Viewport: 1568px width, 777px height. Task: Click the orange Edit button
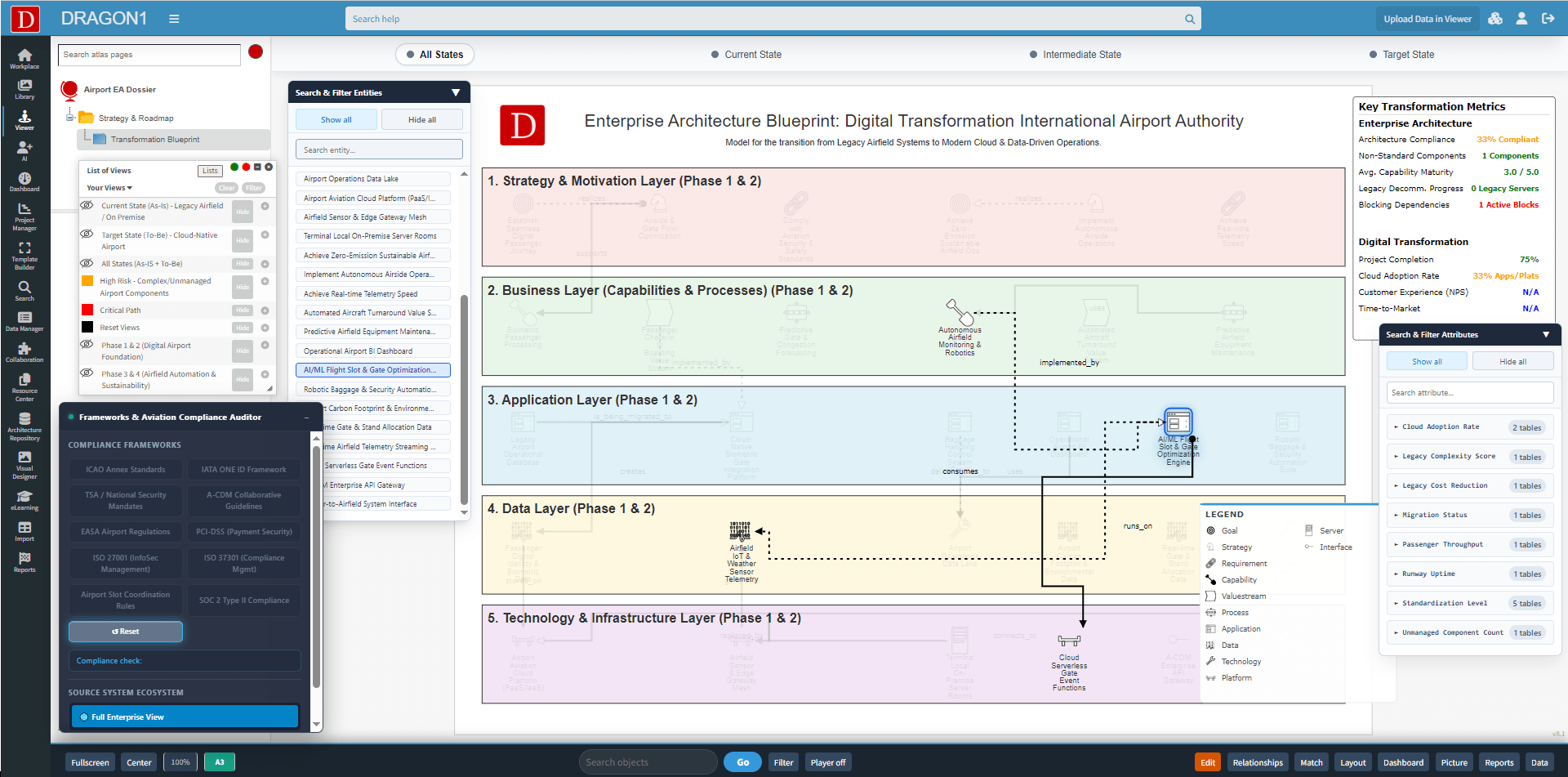[1208, 762]
